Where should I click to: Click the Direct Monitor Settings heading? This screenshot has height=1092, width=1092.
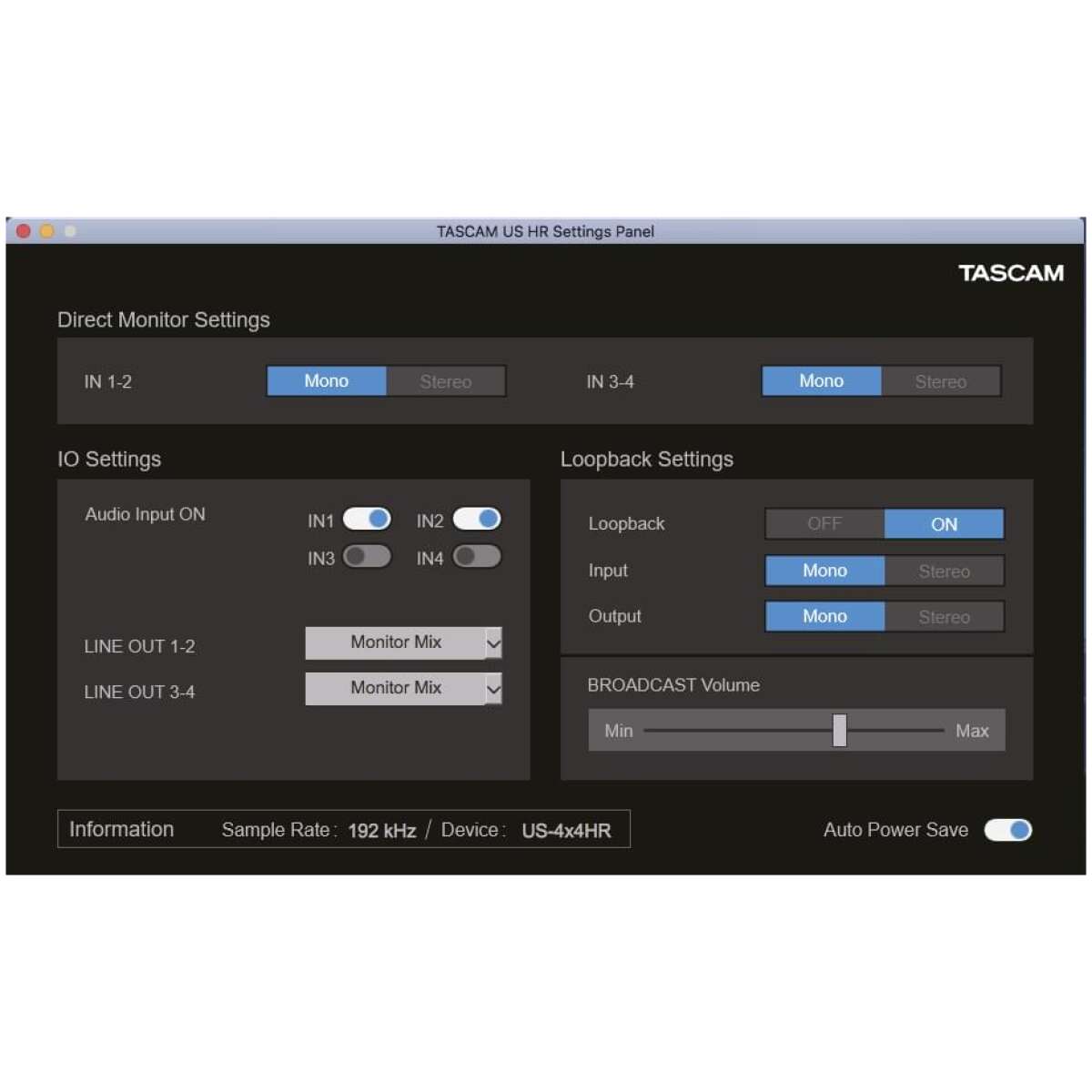coord(164,320)
